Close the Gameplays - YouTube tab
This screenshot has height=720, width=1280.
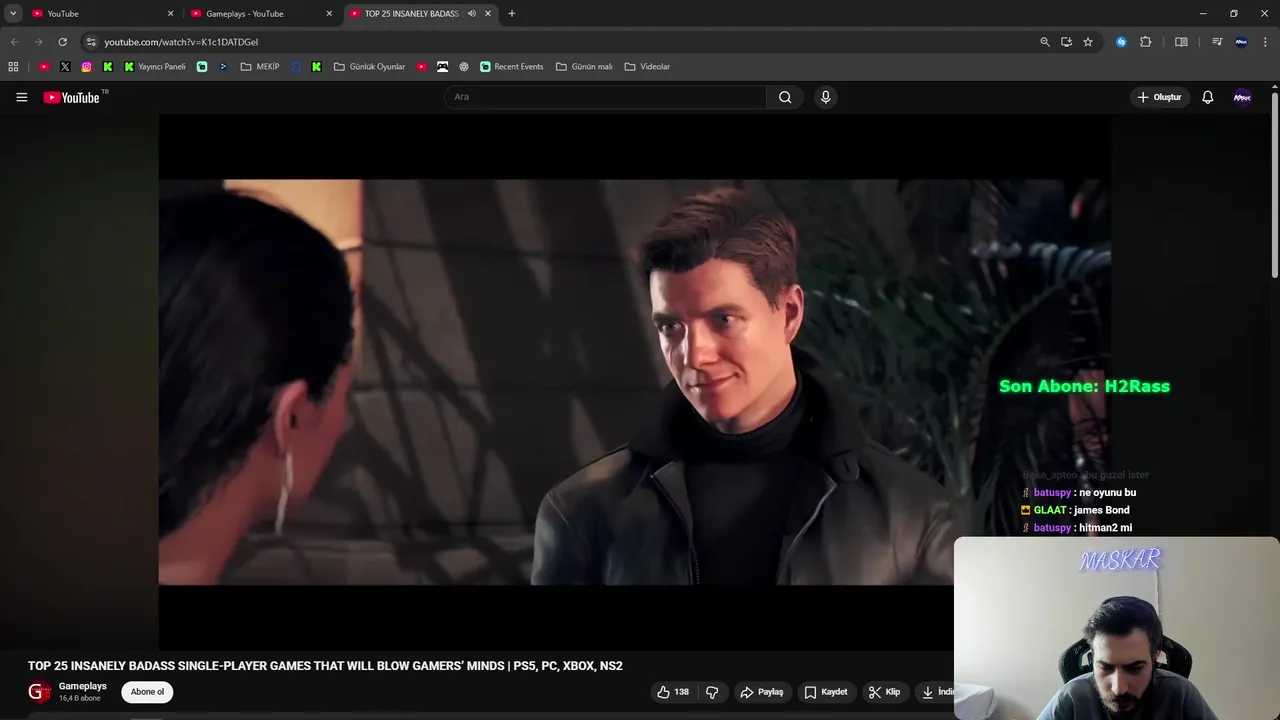(329, 13)
